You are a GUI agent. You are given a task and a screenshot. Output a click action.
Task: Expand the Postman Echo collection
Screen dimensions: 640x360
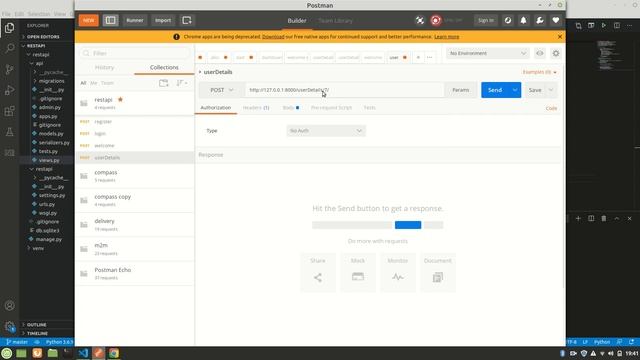(x=135, y=273)
